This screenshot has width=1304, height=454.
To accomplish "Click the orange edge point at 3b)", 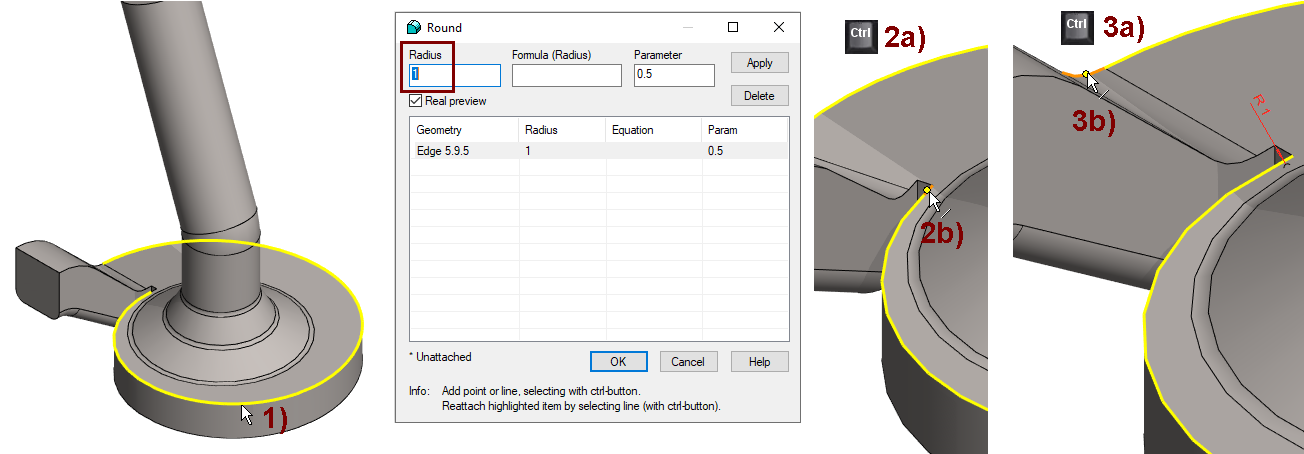I will [1086, 74].
